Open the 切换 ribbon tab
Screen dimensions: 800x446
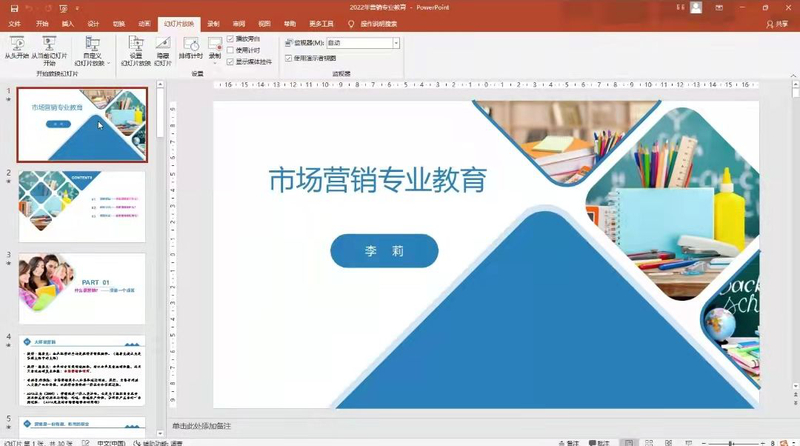(119, 24)
